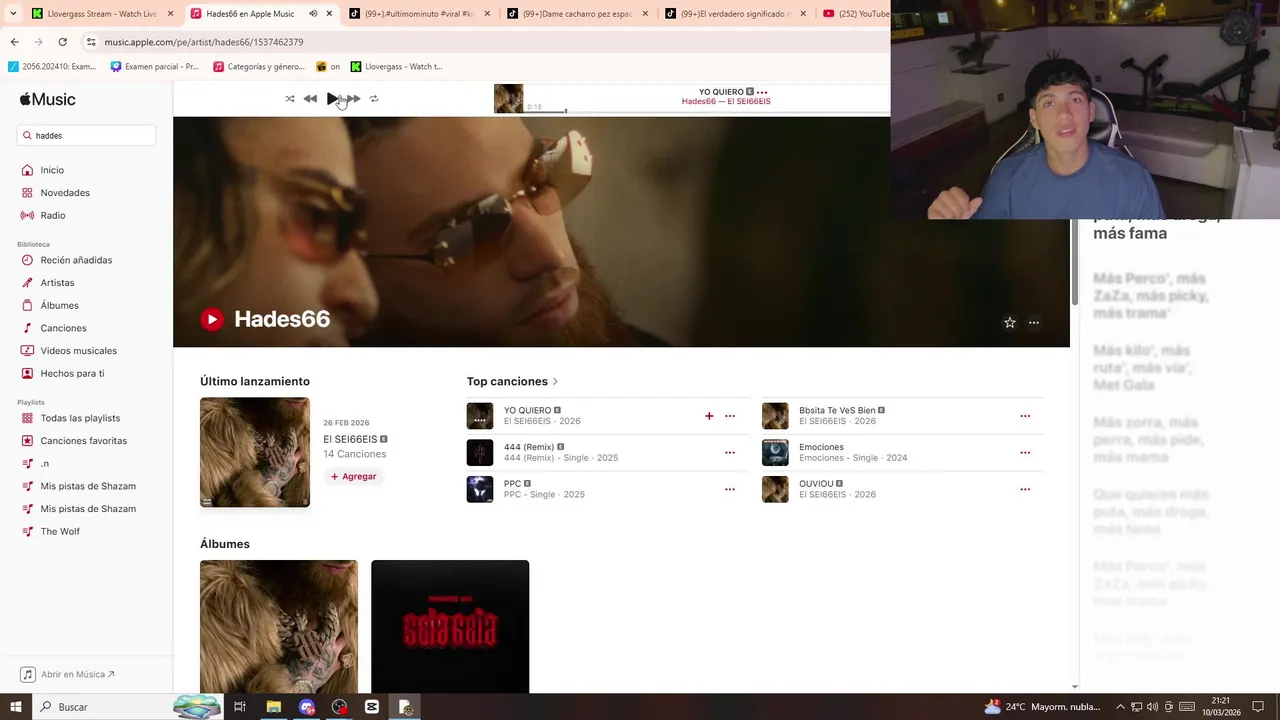Screen dimensions: 1280x720
Task: Reload the page with browser refresh icon
Action: coord(62,42)
